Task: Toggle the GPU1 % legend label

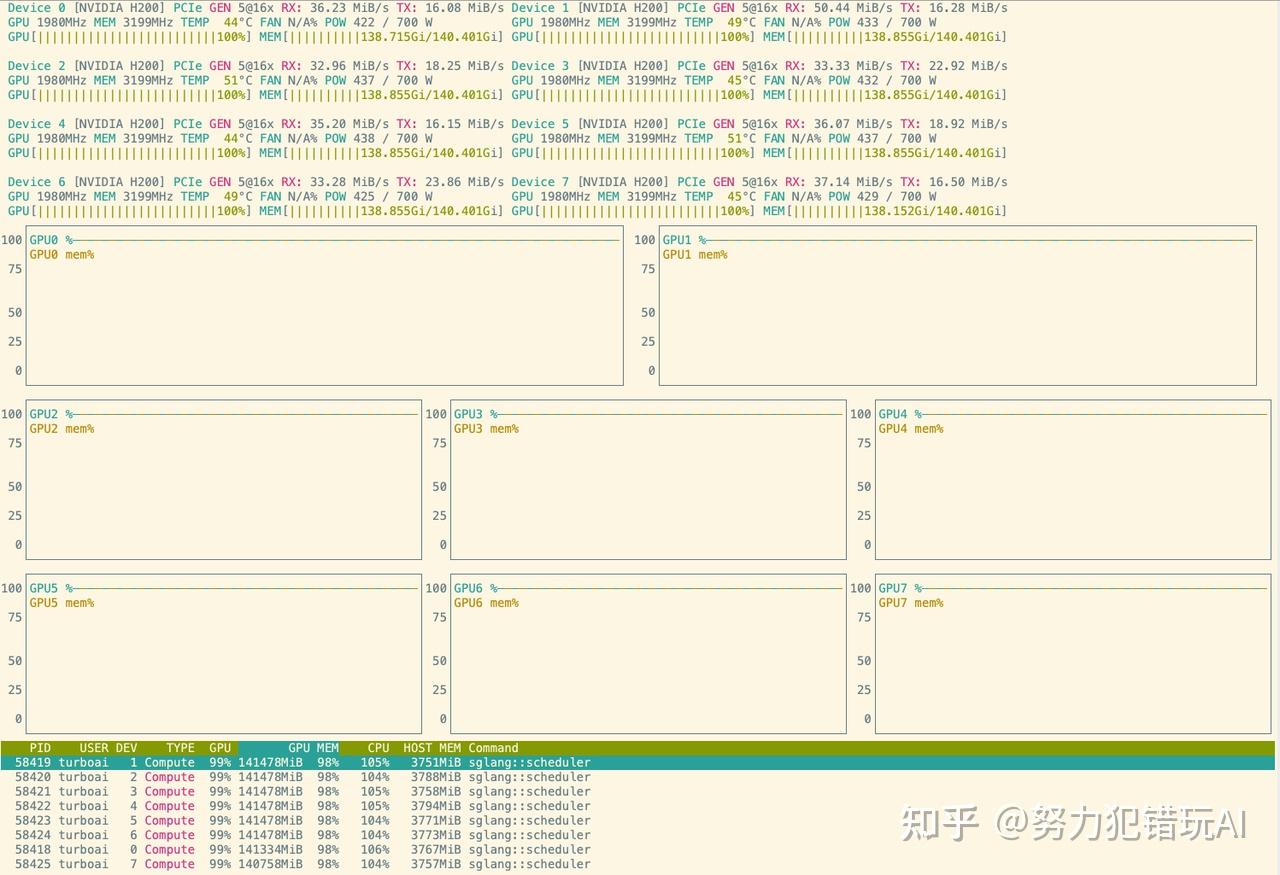Action: point(685,240)
